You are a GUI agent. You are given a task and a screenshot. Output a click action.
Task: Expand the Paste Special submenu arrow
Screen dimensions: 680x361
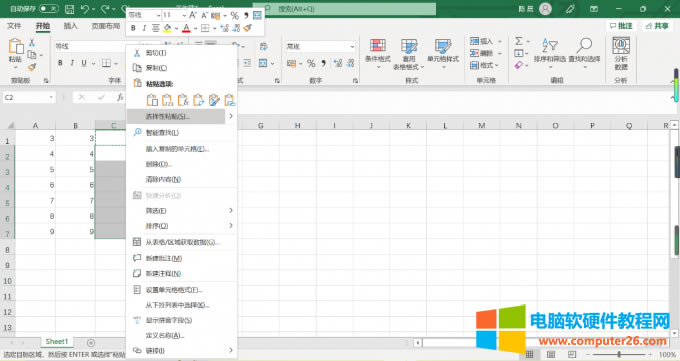tap(231, 116)
